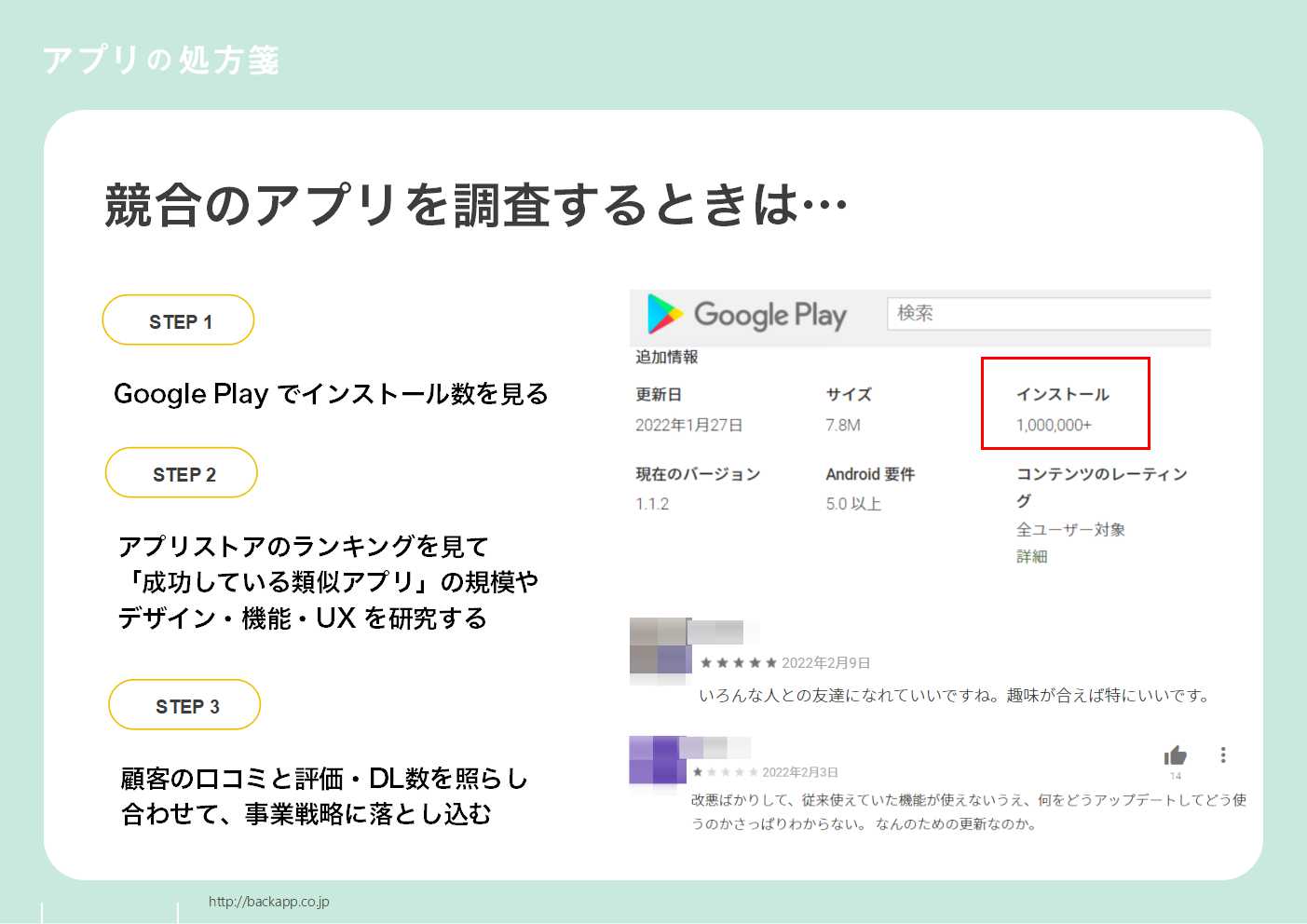Click the Google Play triangle logo
This screenshot has width=1307, height=924.
tap(663, 315)
